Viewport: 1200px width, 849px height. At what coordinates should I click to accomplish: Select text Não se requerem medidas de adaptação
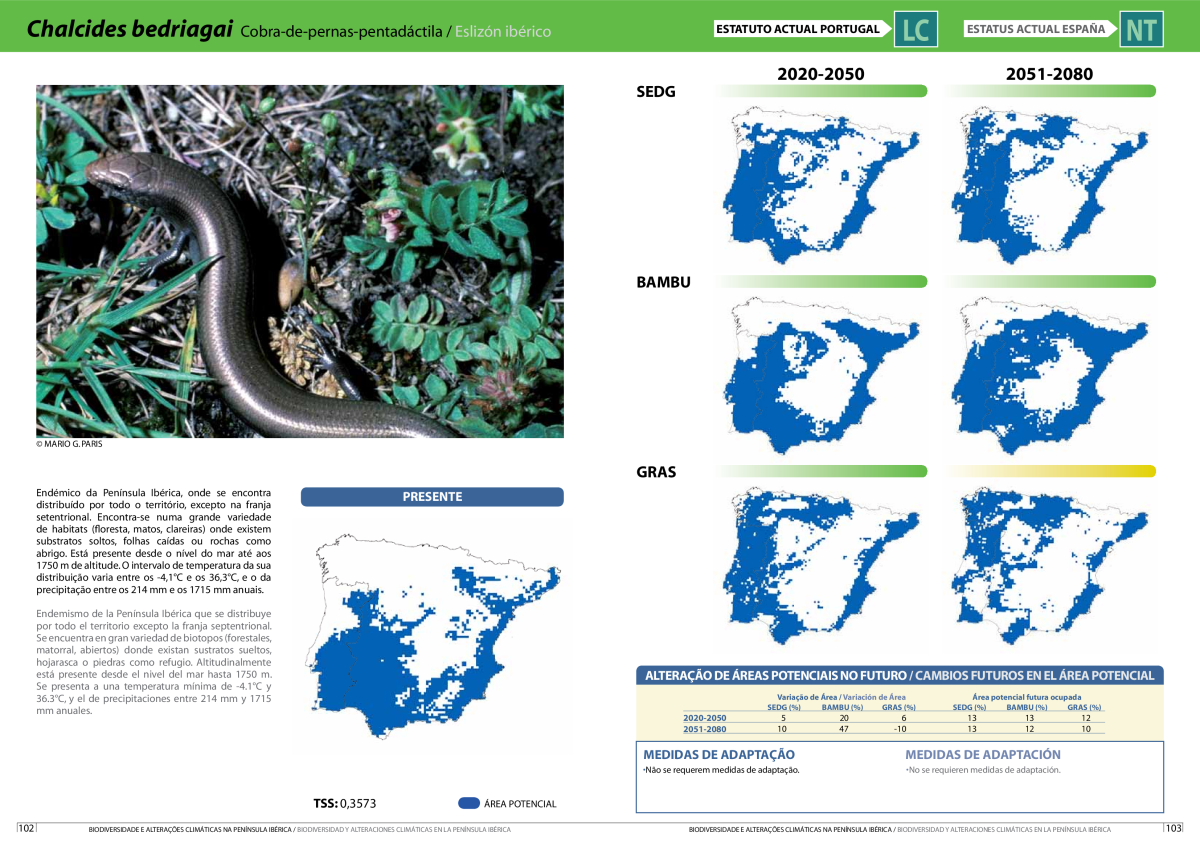(721, 770)
